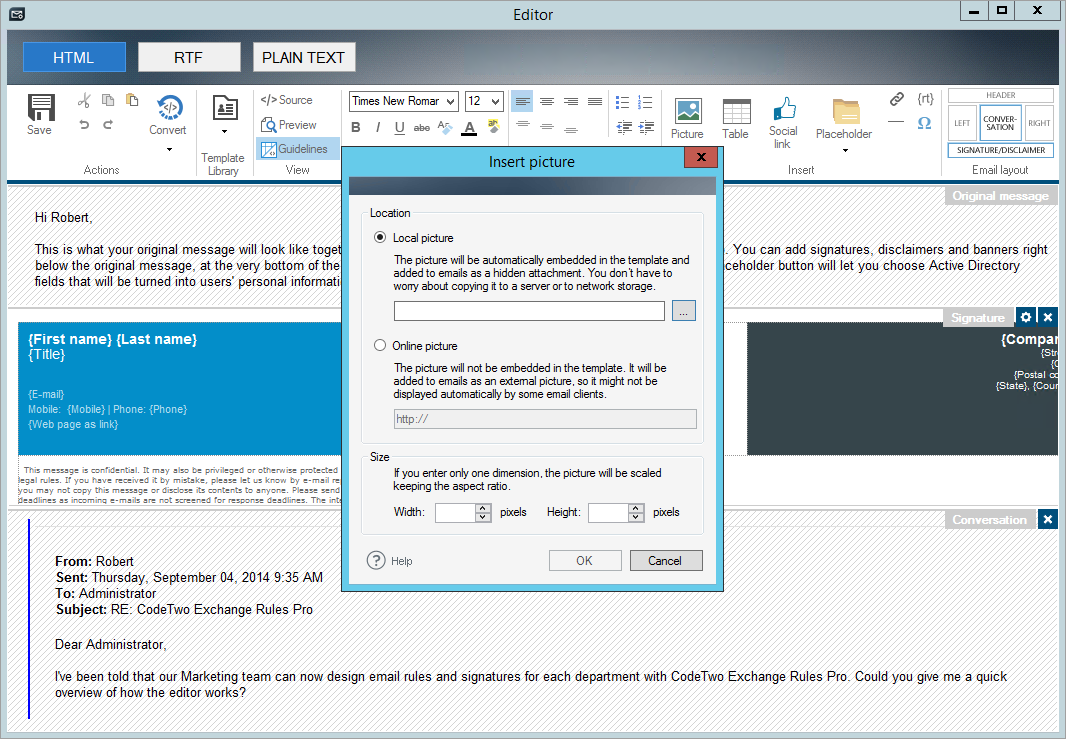Click the Convert circular arrows icon

[x=169, y=107]
